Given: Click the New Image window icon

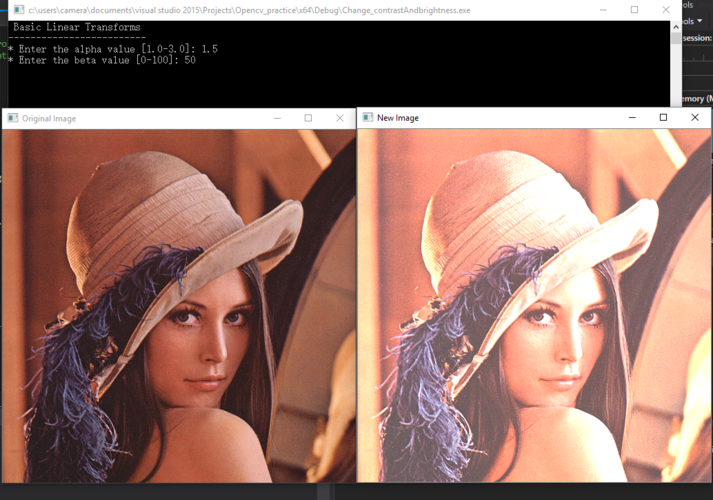Looking at the screenshot, I should coord(367,117).
